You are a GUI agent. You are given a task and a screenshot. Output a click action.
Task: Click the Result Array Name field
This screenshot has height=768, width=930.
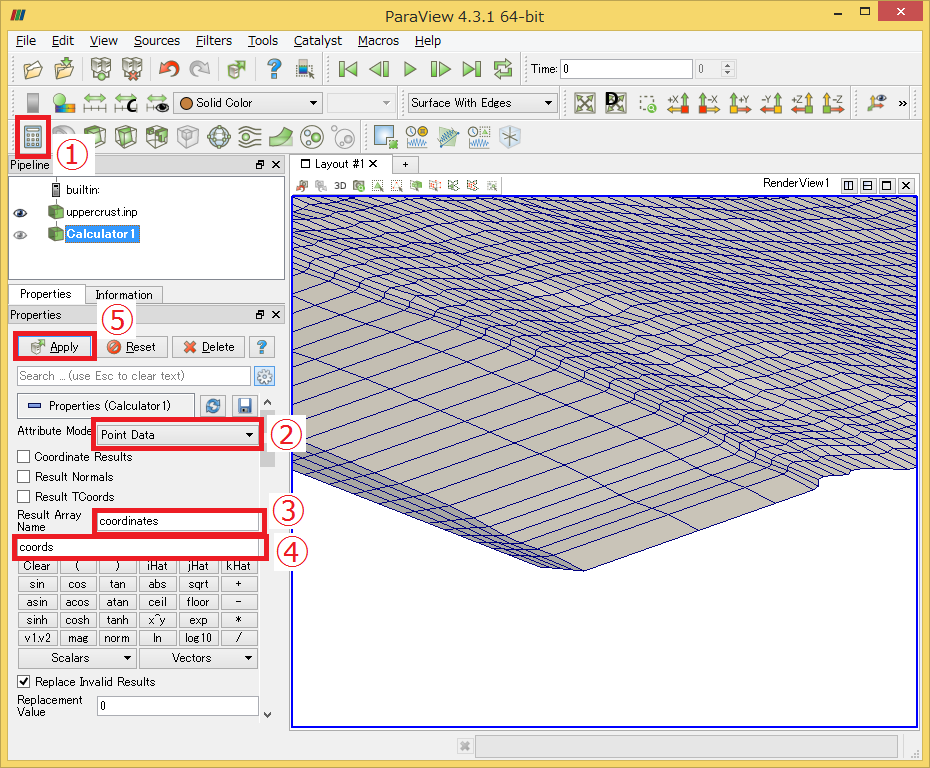click(x=178, y=521)
